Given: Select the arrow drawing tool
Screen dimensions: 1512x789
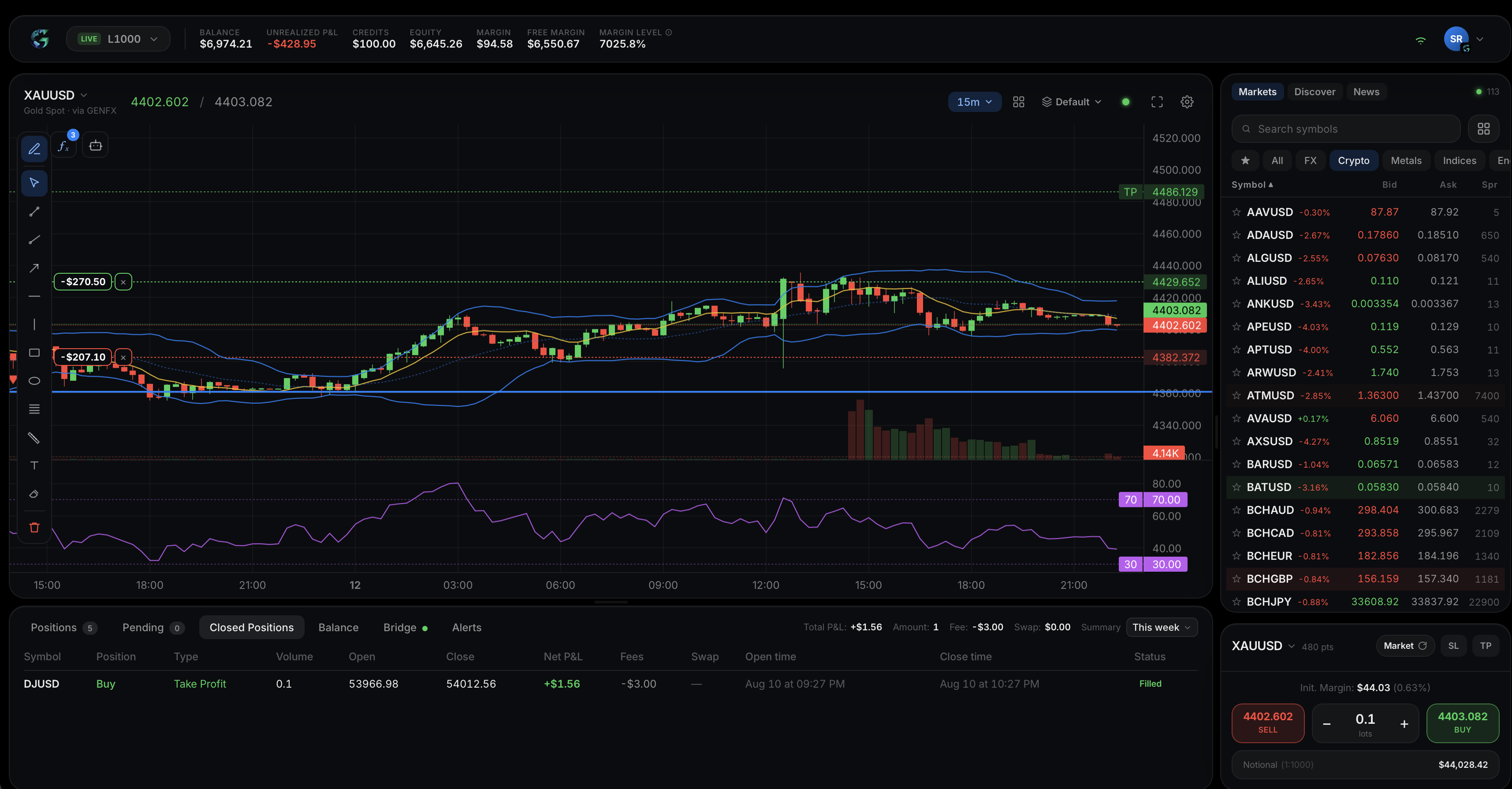Looking at the screenshot, I should click(x=34, y=268).
